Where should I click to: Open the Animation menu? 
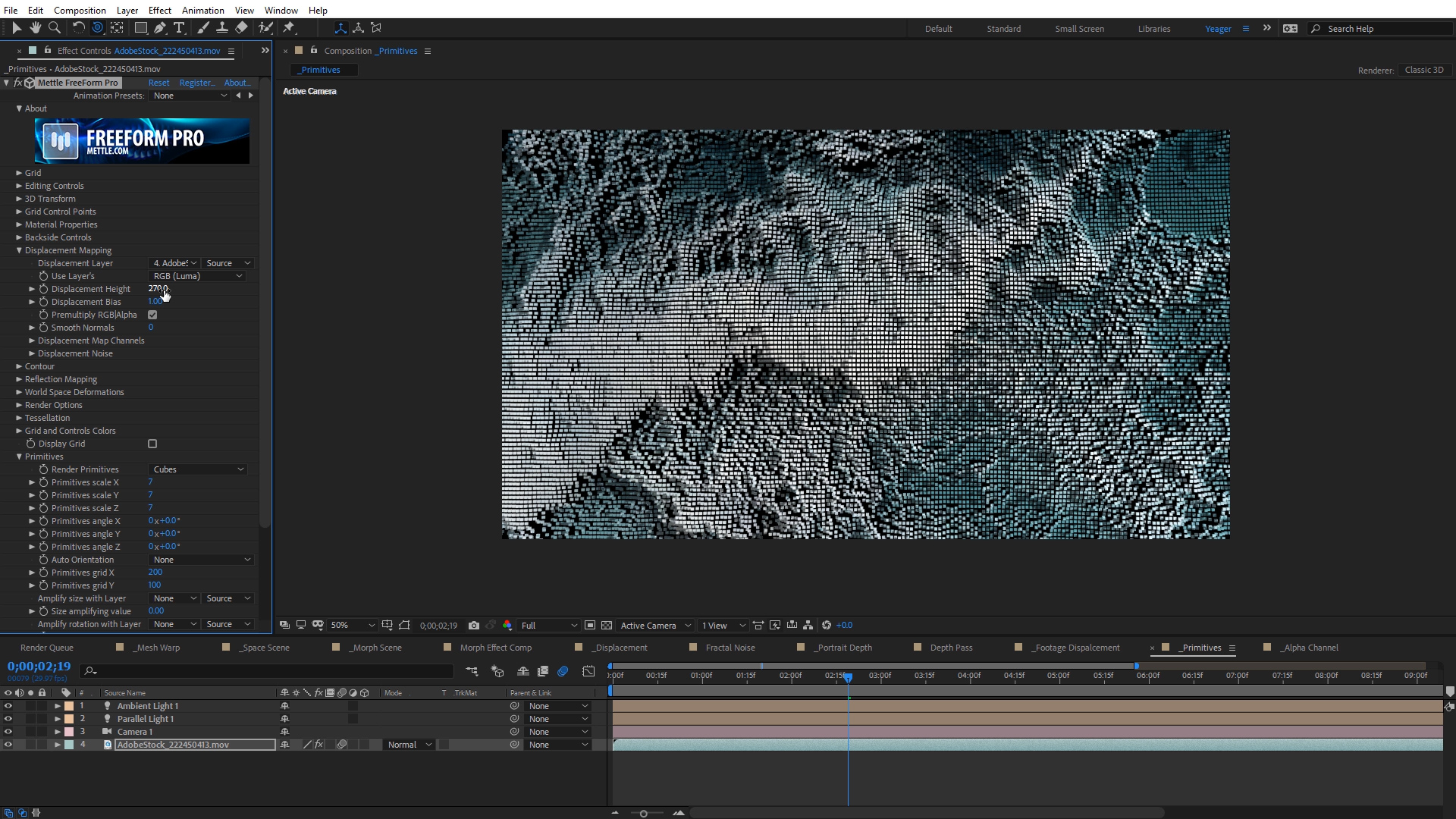click(x=202, y=10)
